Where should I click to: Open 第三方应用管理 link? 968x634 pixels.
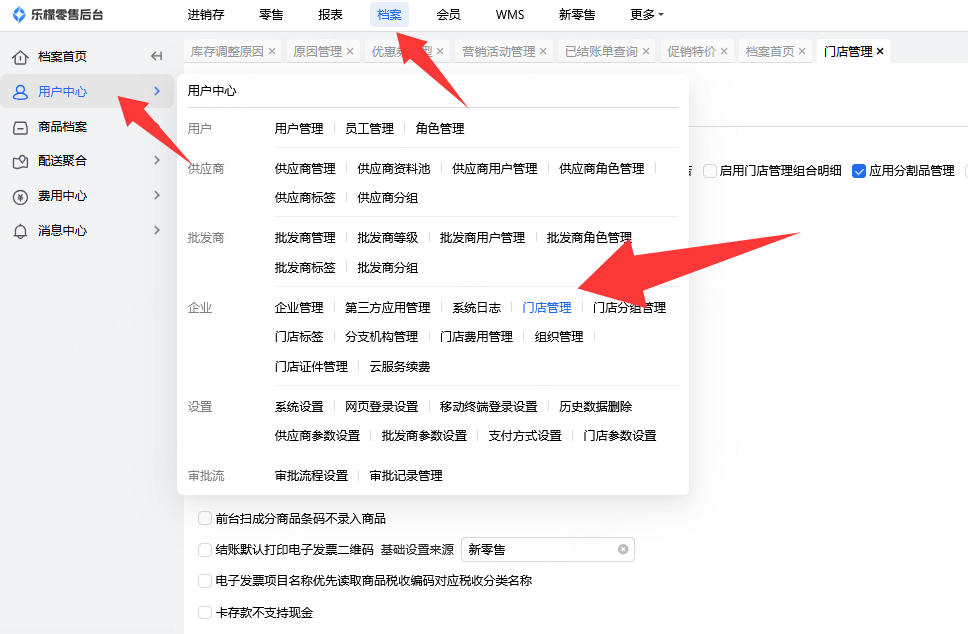[388, 307]
